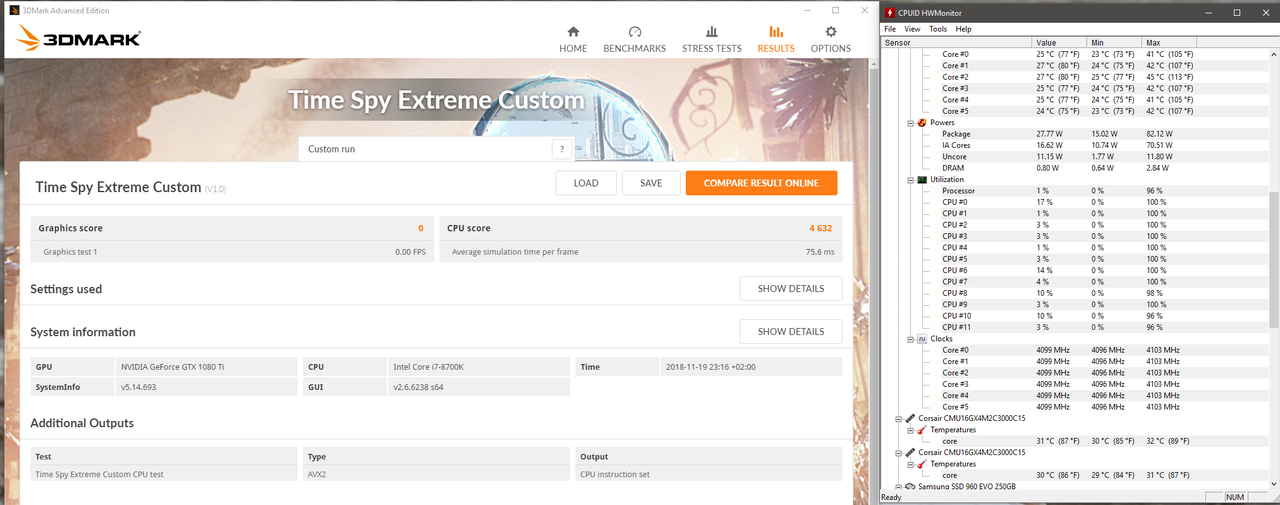
Task: Click the CPU score value 4 632
Action: [821, 228]
